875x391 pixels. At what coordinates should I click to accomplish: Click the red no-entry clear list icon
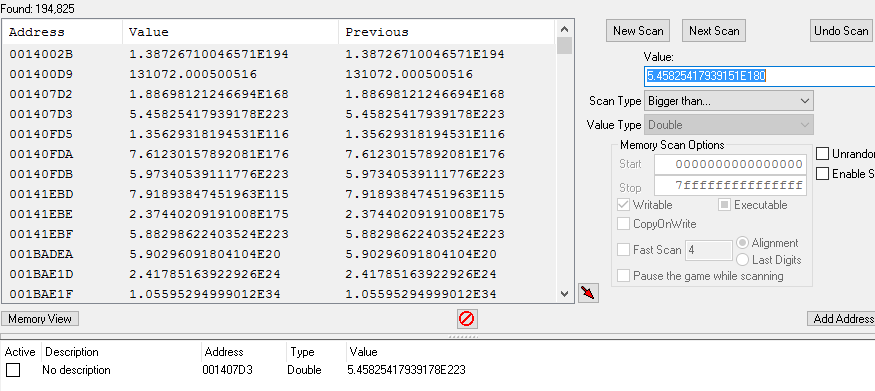pyautogui.click(x=467, y=318)
